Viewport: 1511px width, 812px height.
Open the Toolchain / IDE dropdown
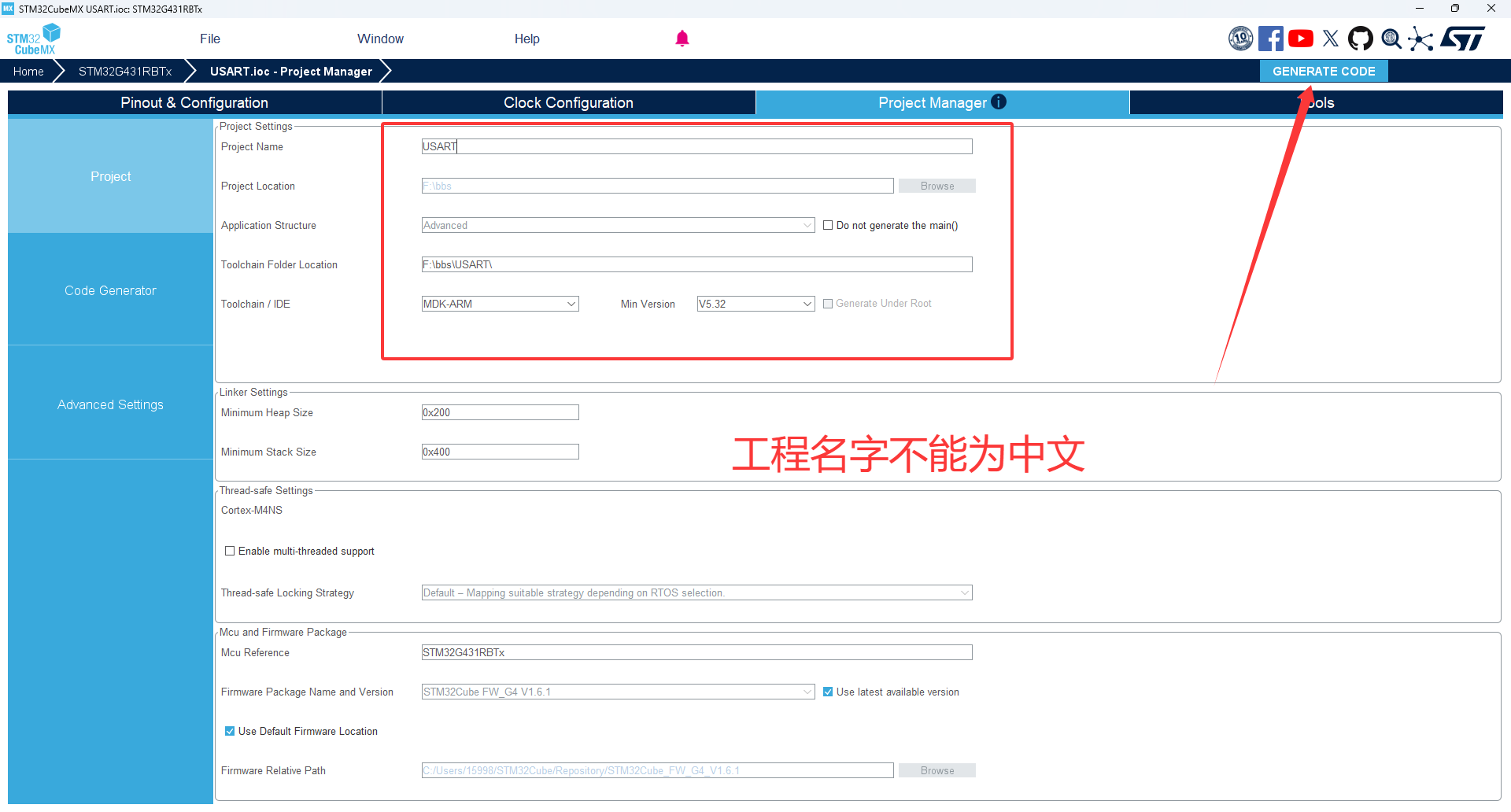(501, 304)
